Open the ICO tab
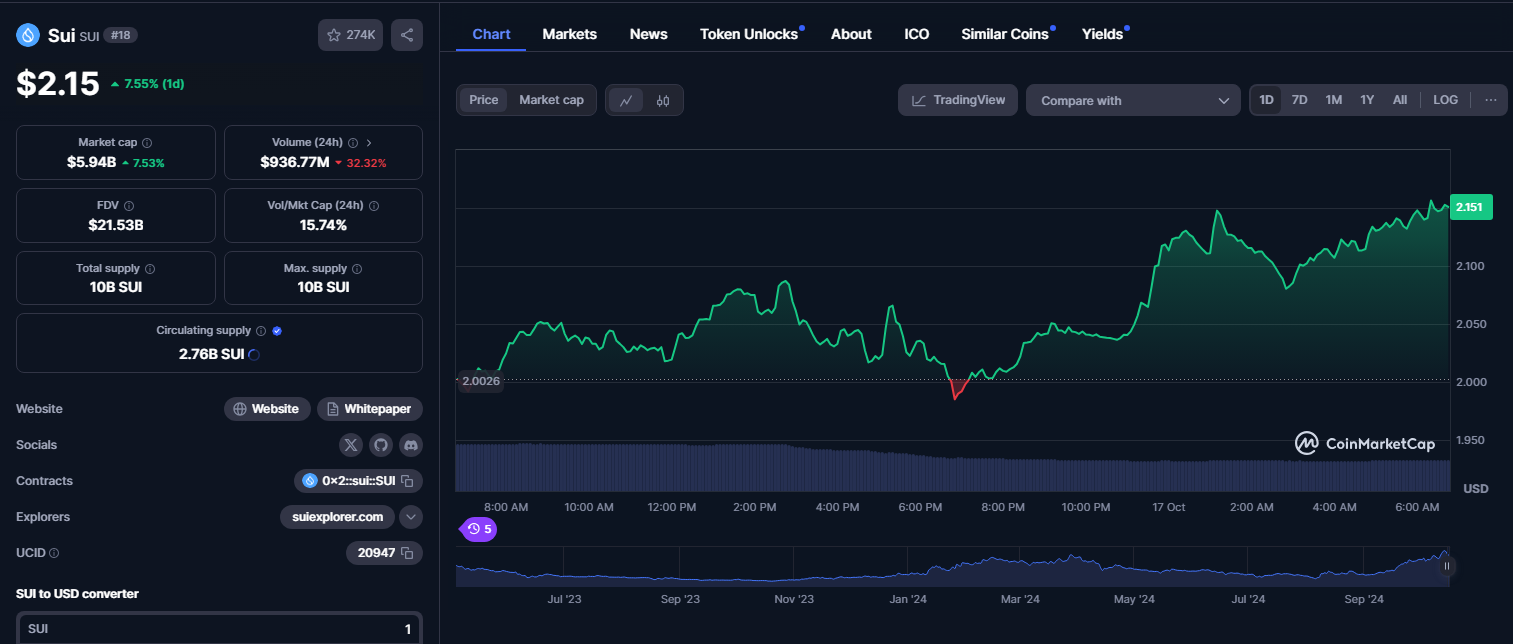The height and width of the screenshot is (644, 1513). [x=917, y=34]
